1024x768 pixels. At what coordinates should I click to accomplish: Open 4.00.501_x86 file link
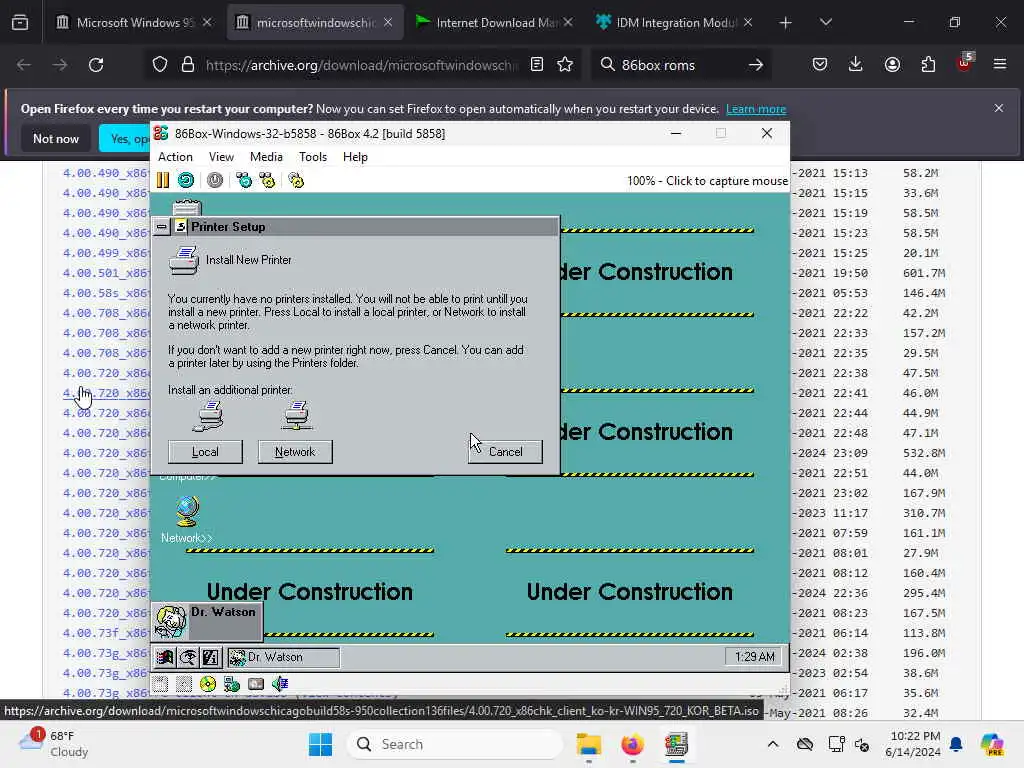click(x=106, y=273)
